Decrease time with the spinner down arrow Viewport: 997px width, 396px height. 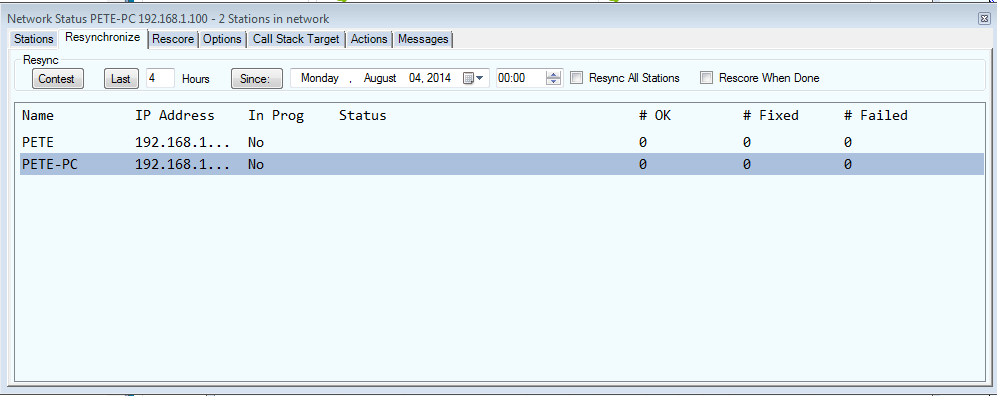[x=554, y=82]
